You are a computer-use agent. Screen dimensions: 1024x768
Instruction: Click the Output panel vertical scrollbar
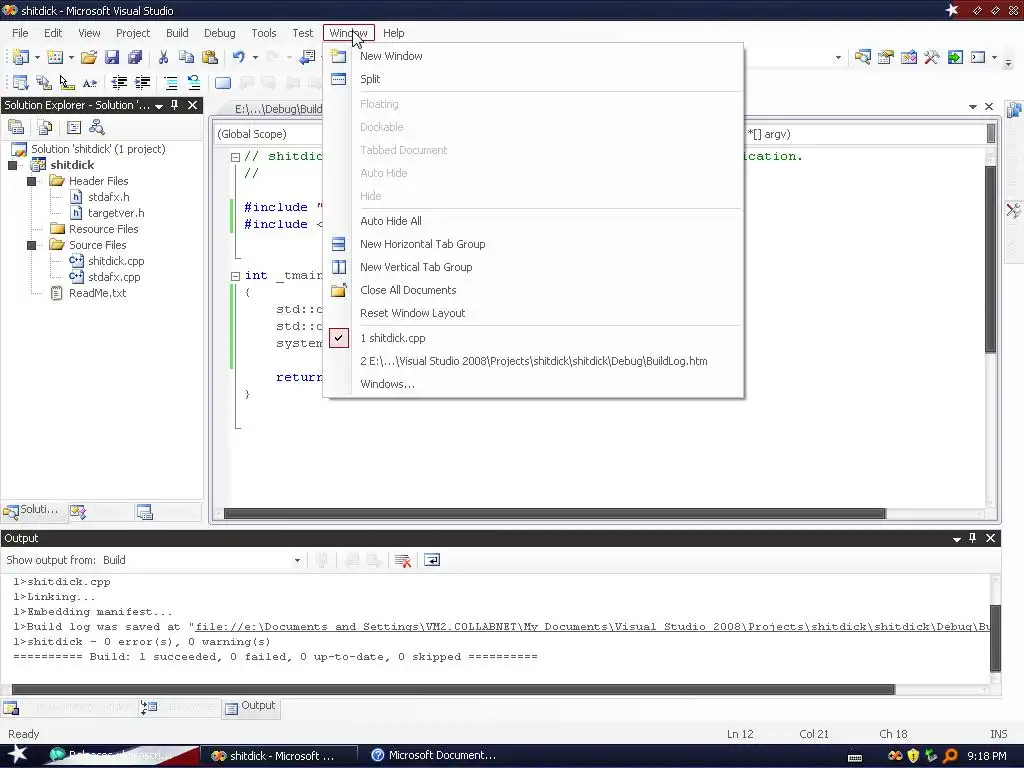click(x=995, y=637)
